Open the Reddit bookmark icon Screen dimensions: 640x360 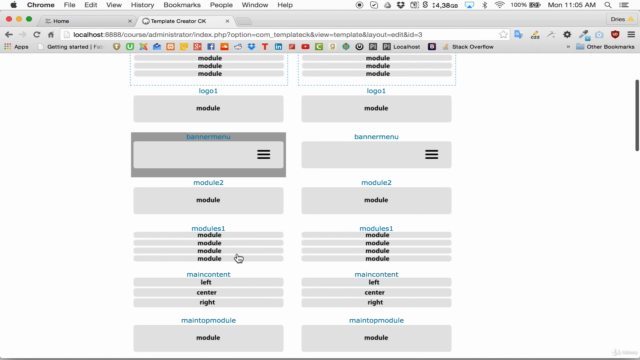tap(238, 47)
